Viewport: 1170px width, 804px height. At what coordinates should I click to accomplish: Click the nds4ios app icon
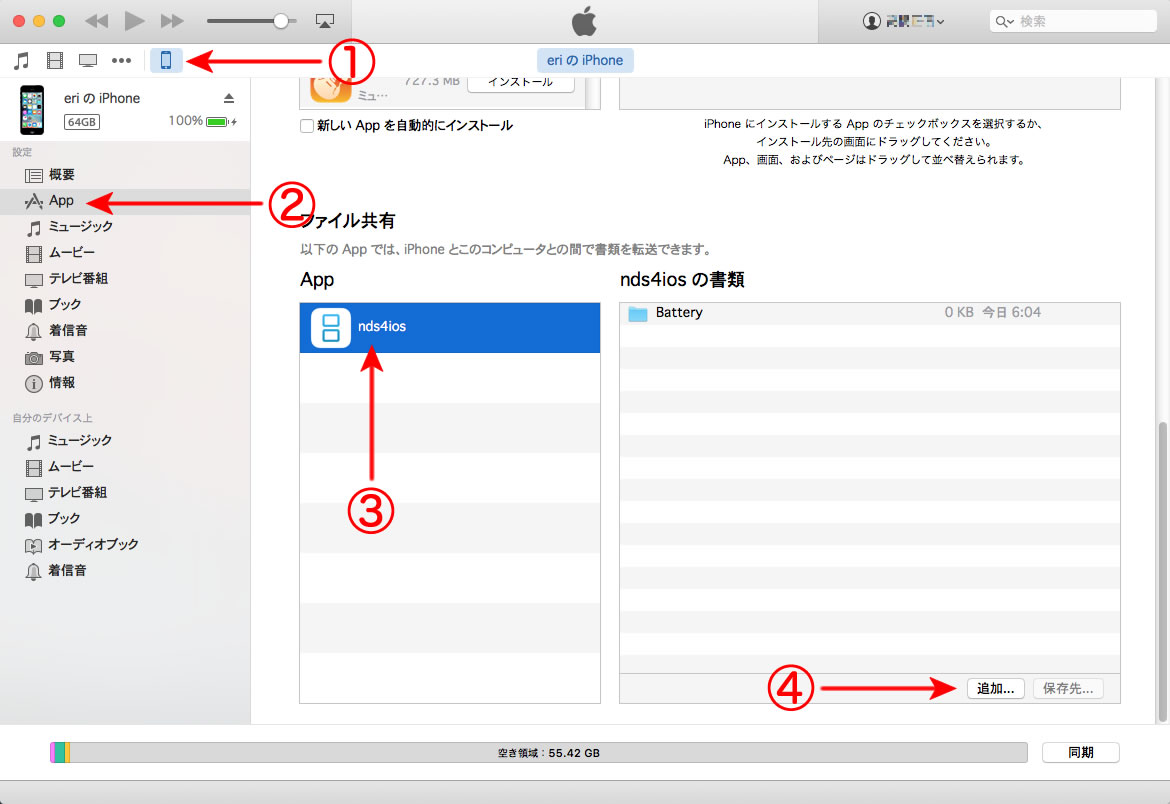click(x=331, y=328)
